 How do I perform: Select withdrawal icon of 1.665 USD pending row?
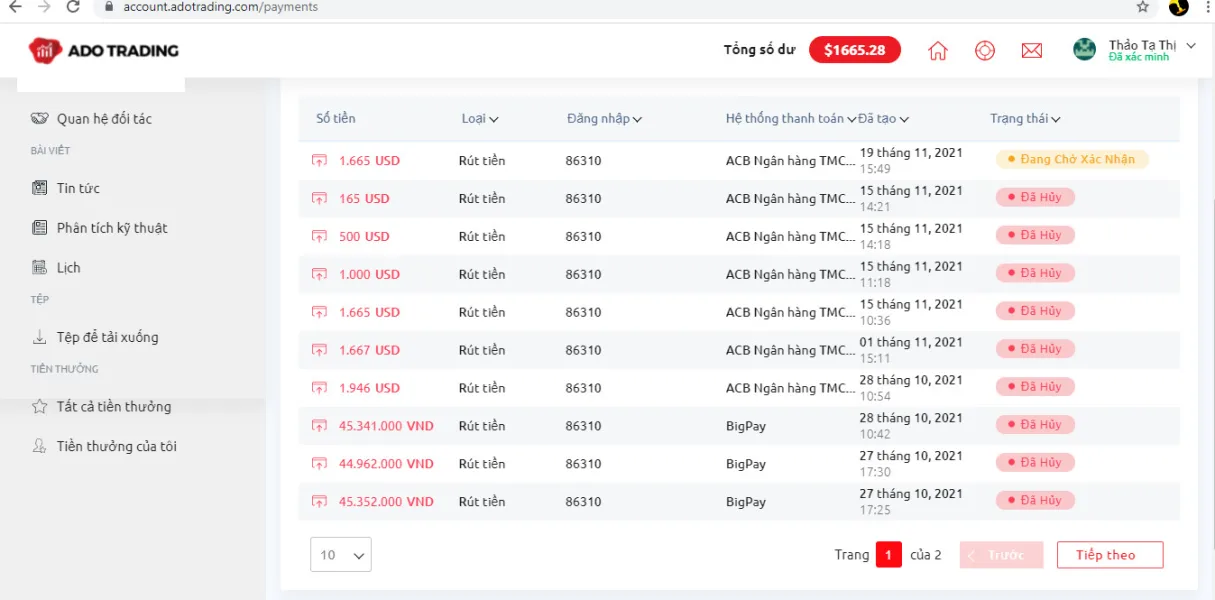point(319,160)
